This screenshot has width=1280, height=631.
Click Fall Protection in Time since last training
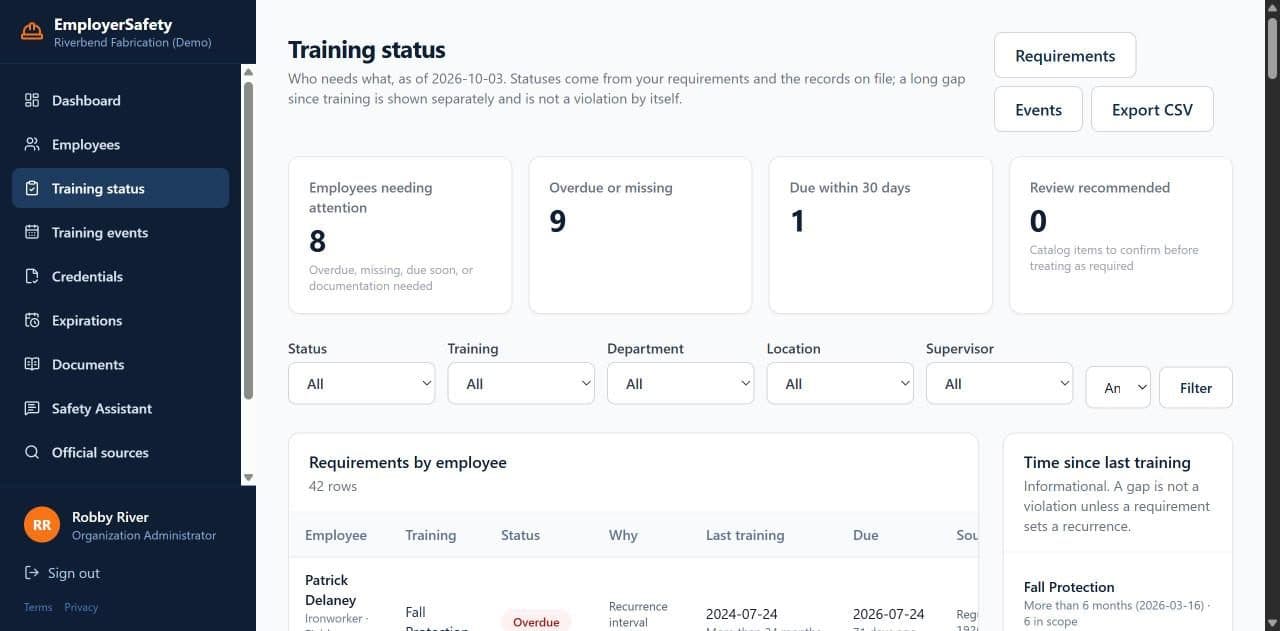tap(1069, 587)
